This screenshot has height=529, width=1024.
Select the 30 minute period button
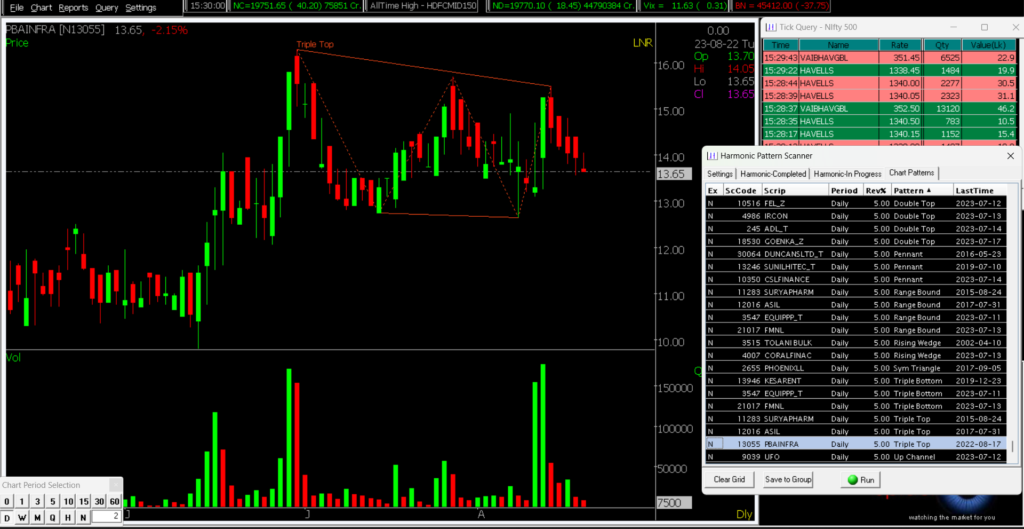99,502
